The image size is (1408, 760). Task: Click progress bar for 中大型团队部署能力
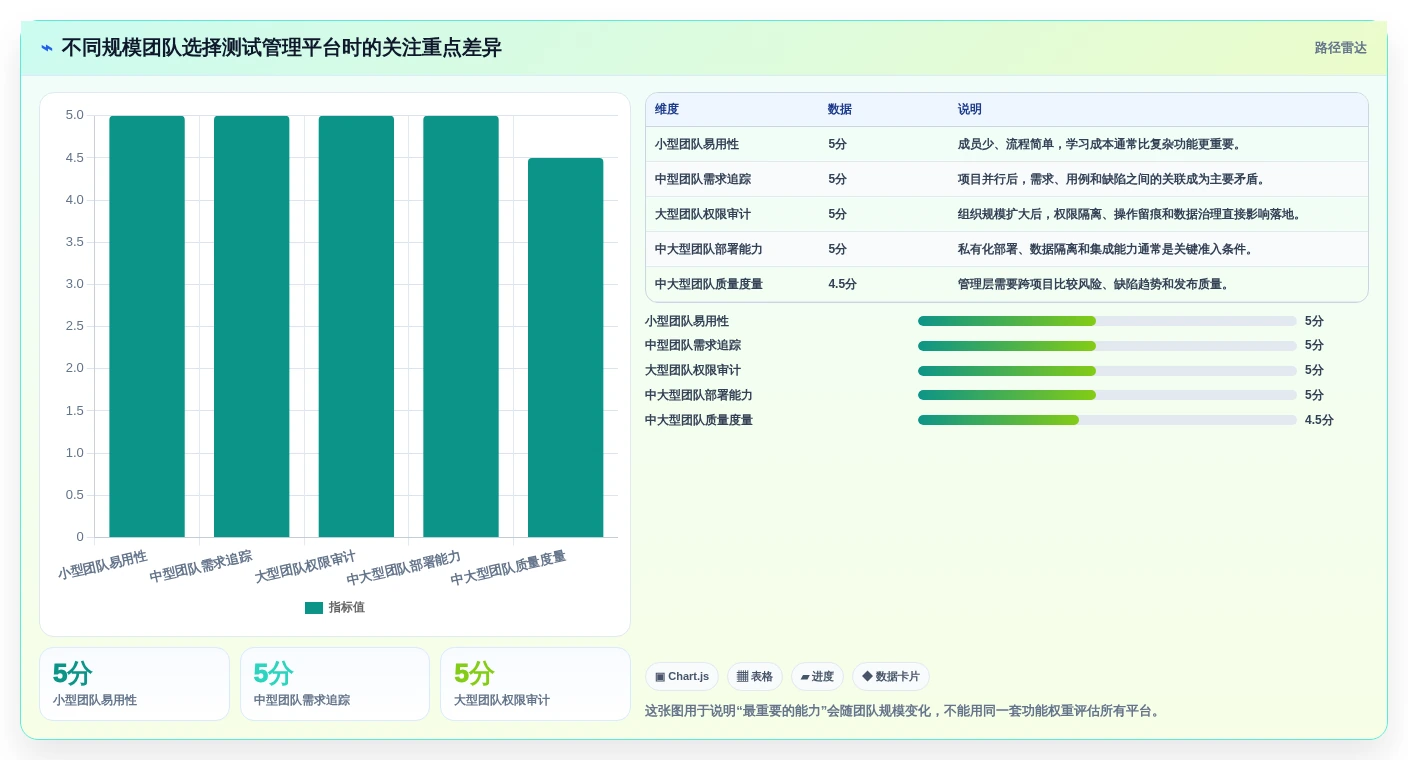(x=1107, y=395)
